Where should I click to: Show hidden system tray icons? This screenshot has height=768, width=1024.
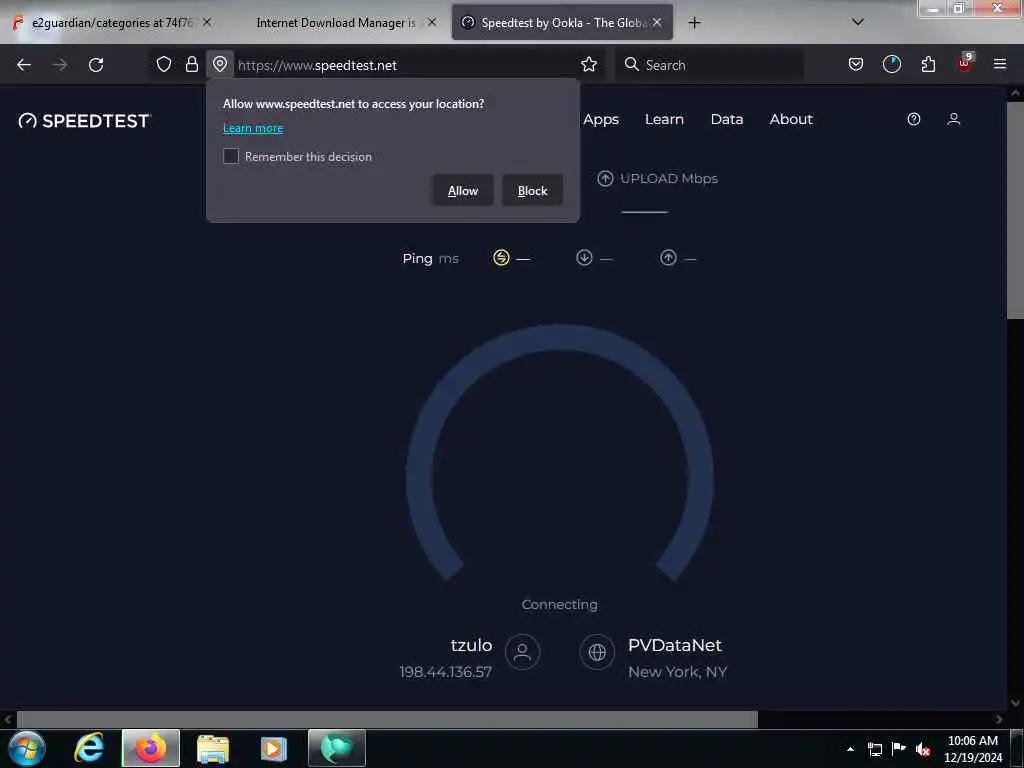coord(850,749)
